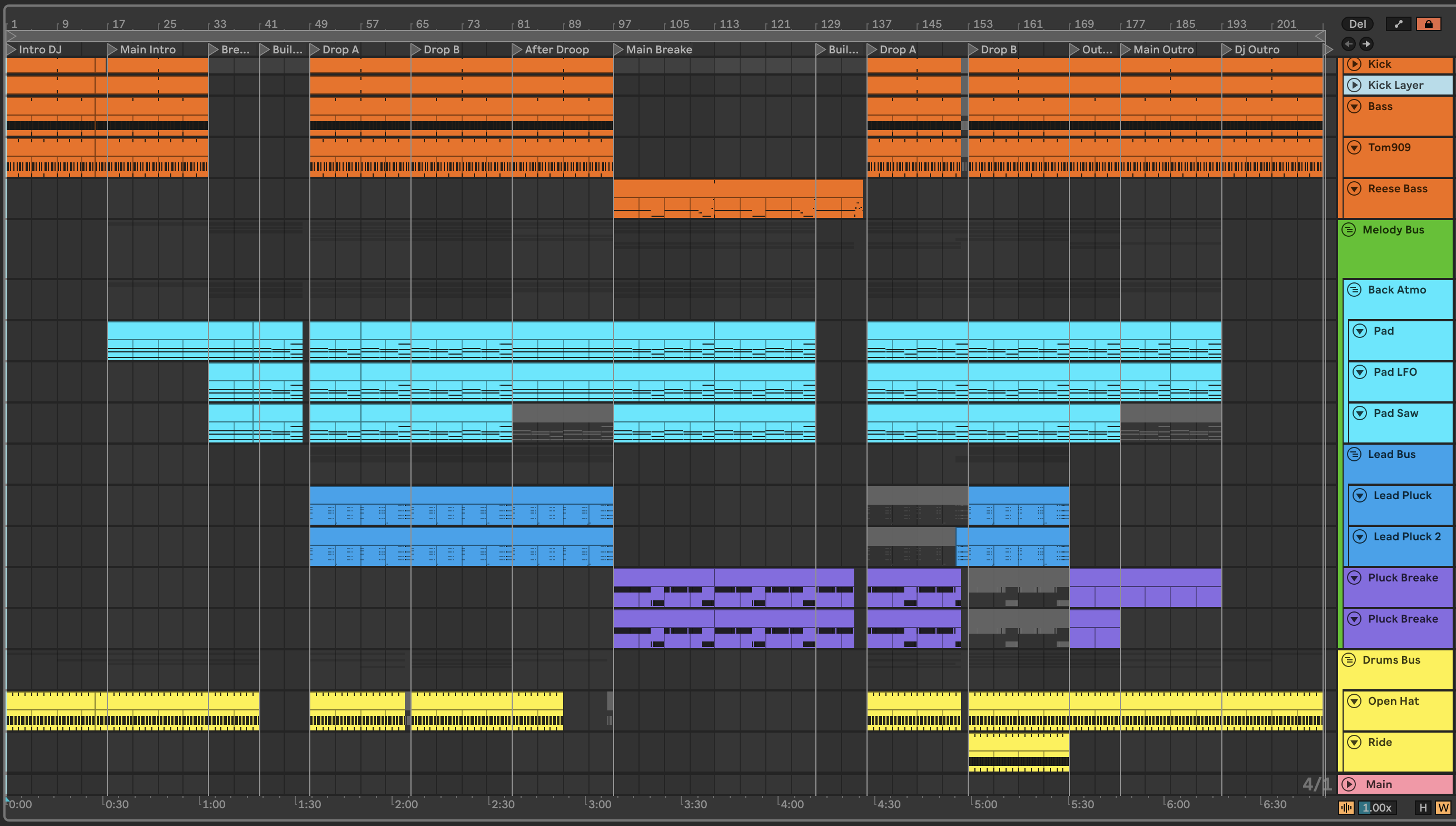Toggle the W width optimize button

click(1443, 807)
